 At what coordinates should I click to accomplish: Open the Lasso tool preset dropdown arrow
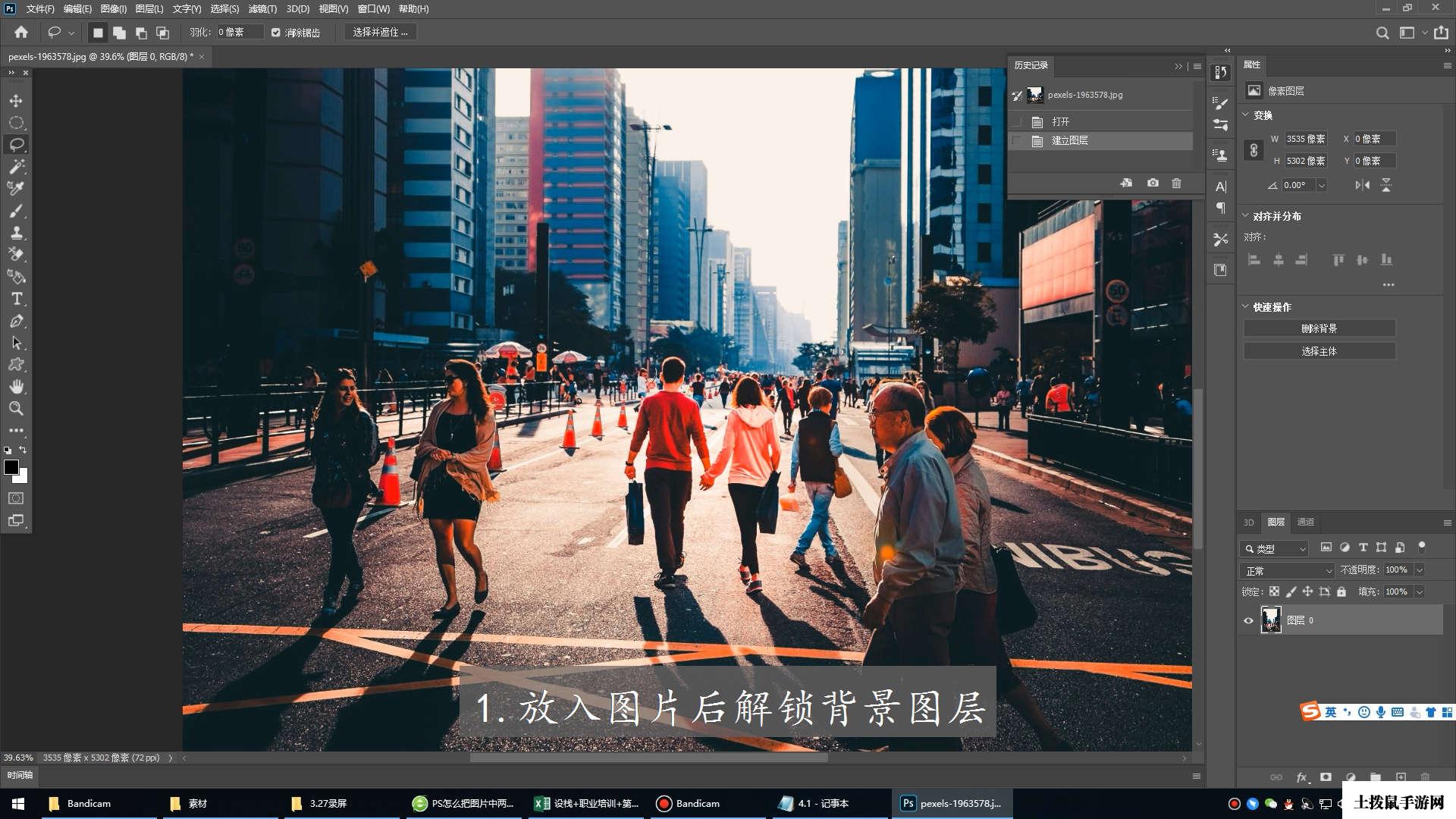71,33
